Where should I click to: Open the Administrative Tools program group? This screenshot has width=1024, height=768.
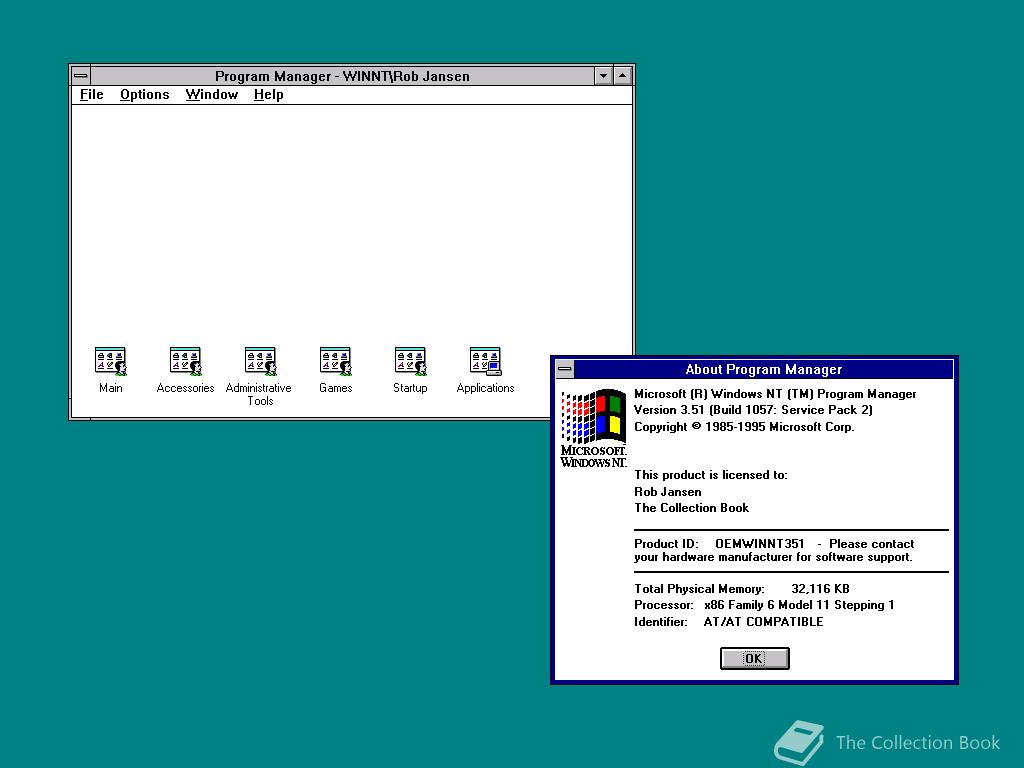[x=260, y=360]
